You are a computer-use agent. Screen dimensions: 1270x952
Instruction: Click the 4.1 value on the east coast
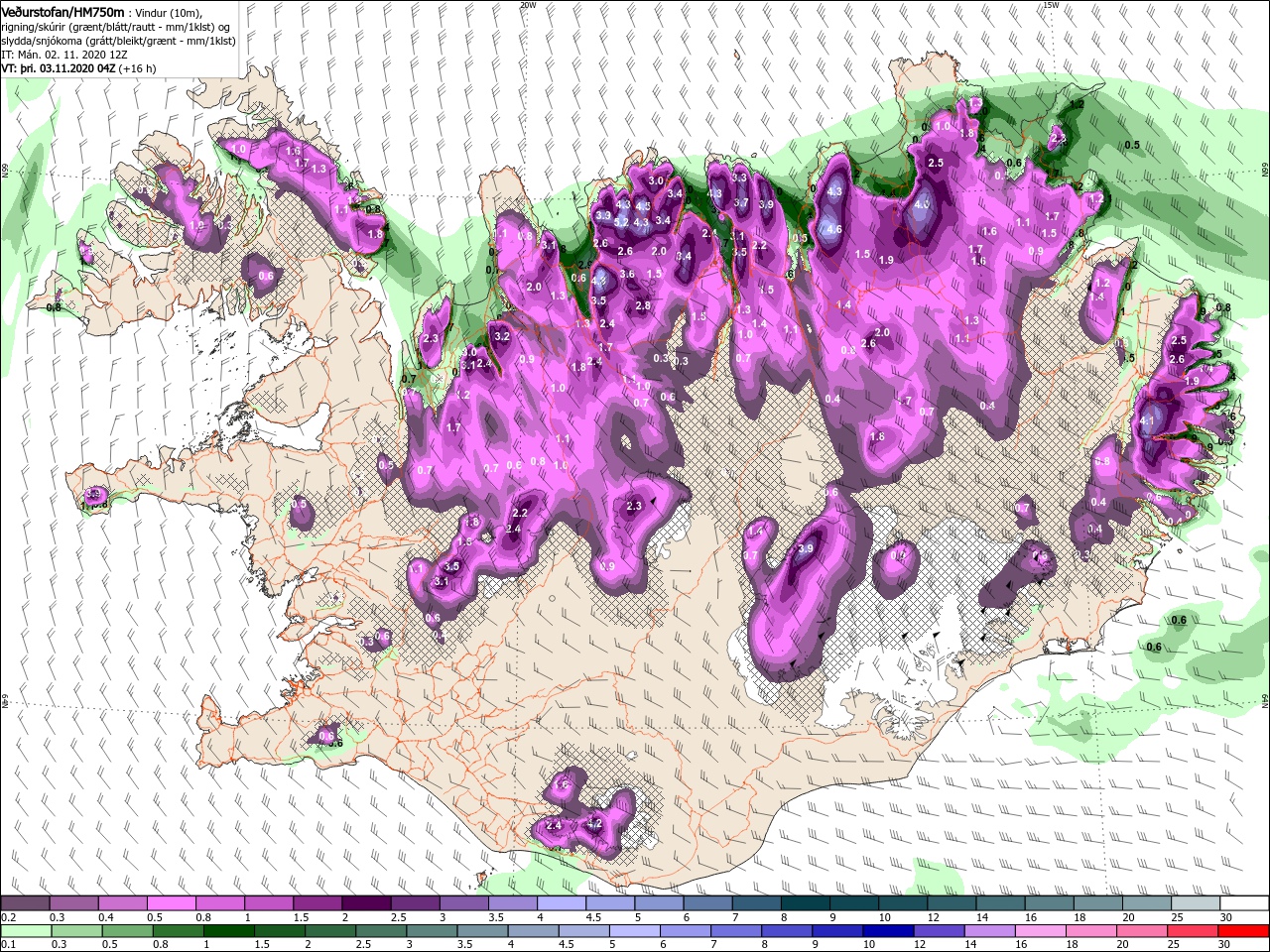click(x=1148, y=421)
